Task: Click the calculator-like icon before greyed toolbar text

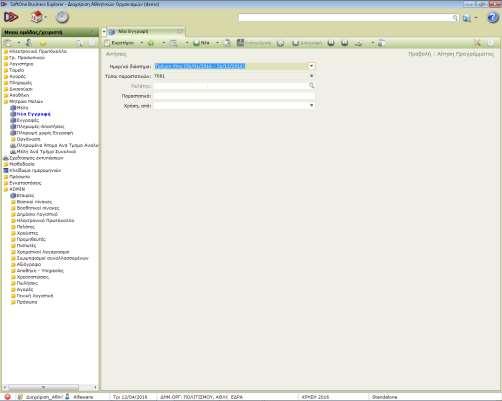Action: pos(240,43)
